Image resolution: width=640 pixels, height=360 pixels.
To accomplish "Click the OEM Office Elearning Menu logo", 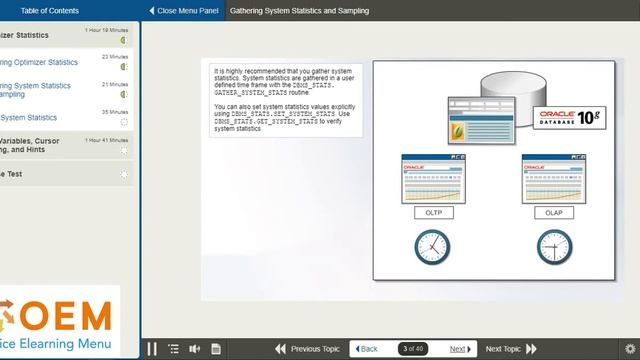I will coord(60,320).
